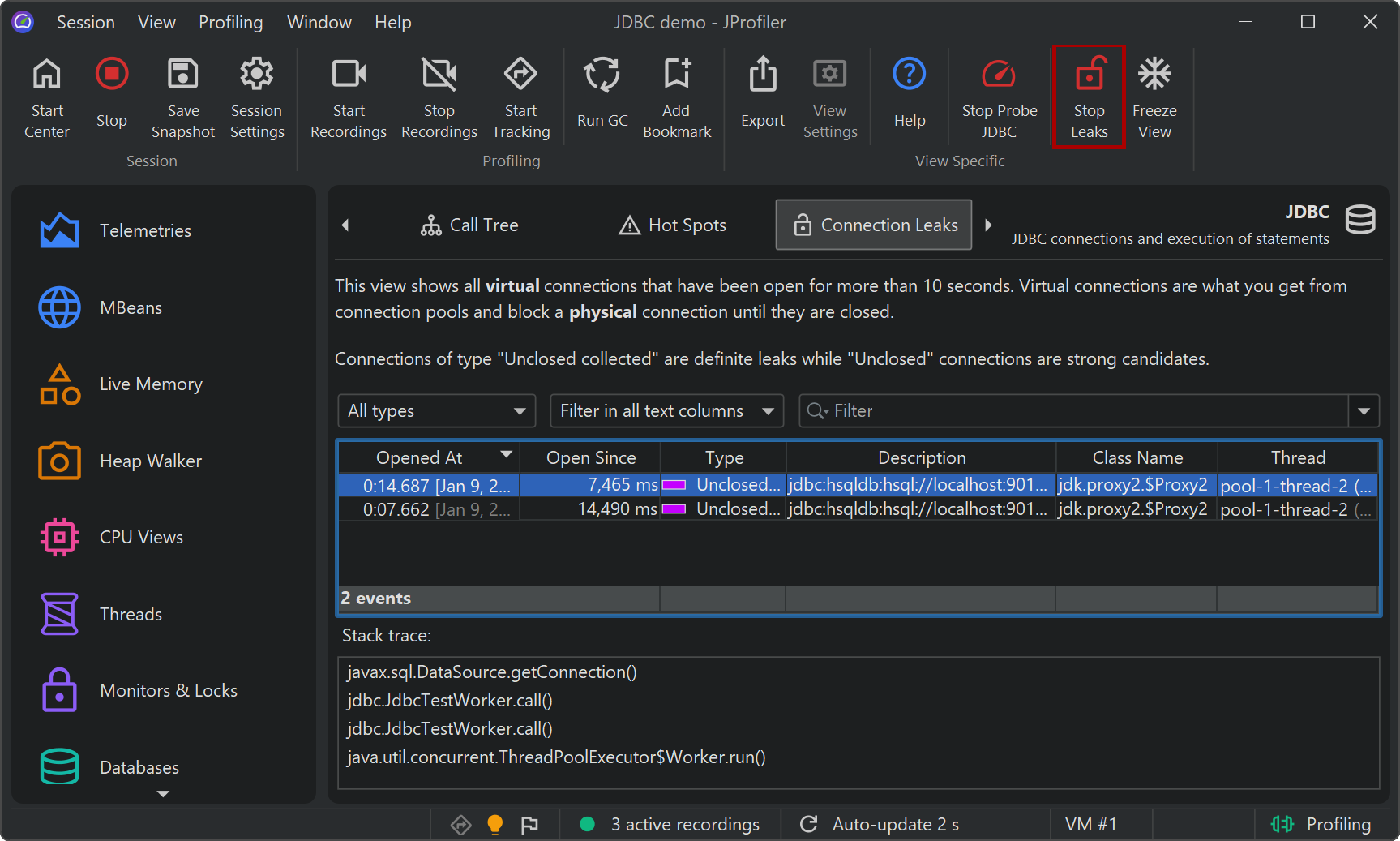
Task: Open the All types dropdown
Action: 436,411
